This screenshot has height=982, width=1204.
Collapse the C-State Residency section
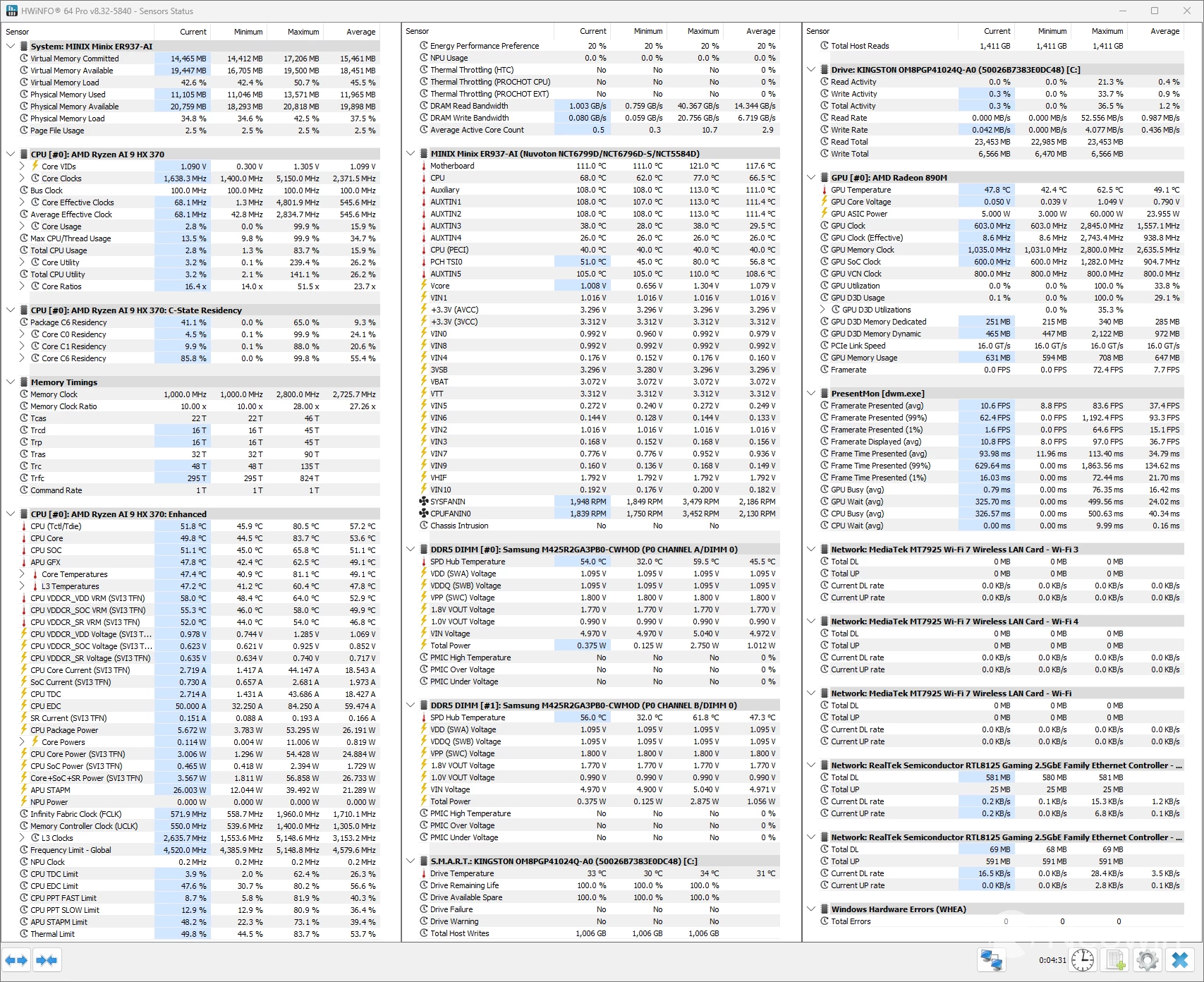(11, 310)
